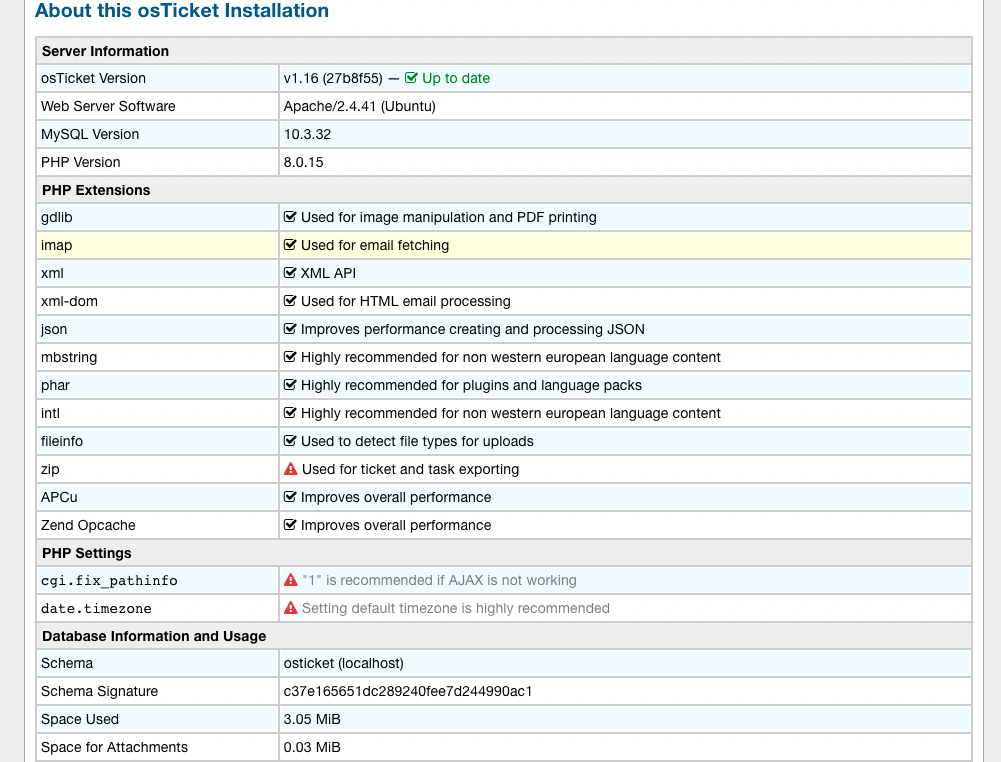This screenshot has height=762, width=1001.
Task: Click the 'imap' extension name
Action: (x=56, y=246)
